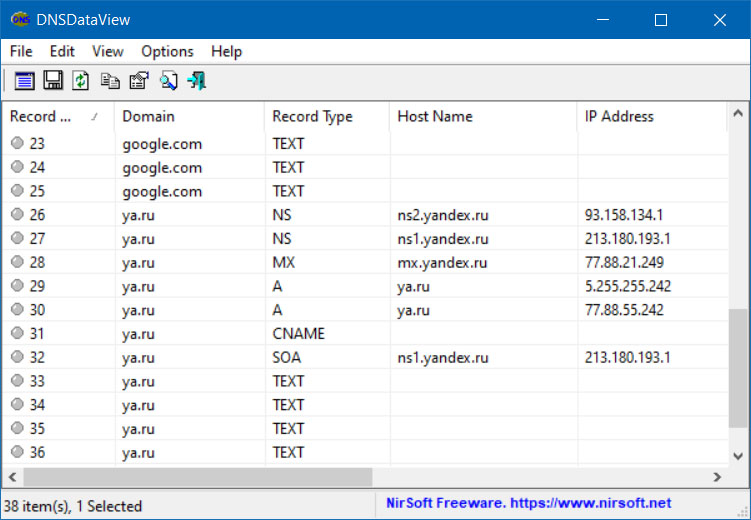Click the vertical scrollbar down arrow
This screenshot has height=520, width=751.
pos(738,455)
